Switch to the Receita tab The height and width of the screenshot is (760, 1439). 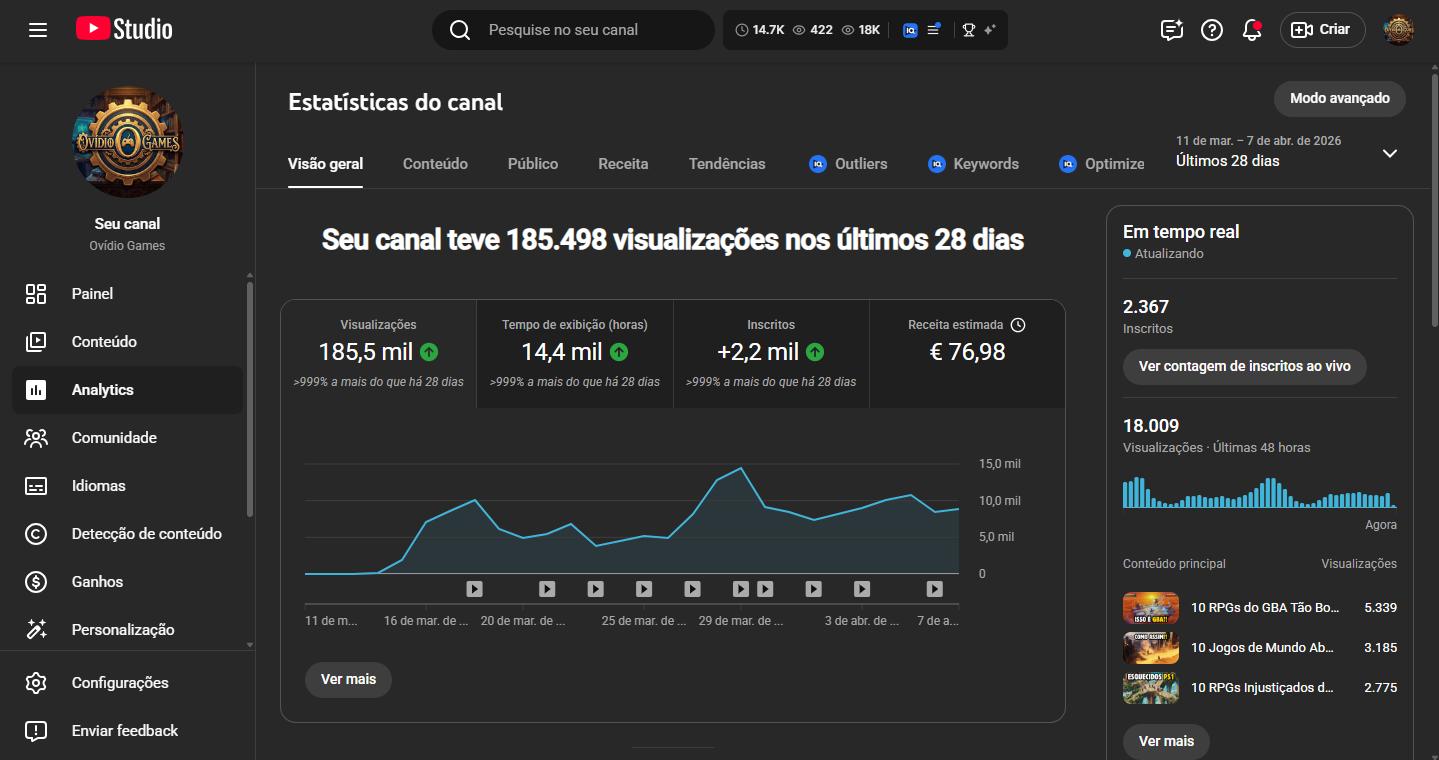(x=623, y=164)
